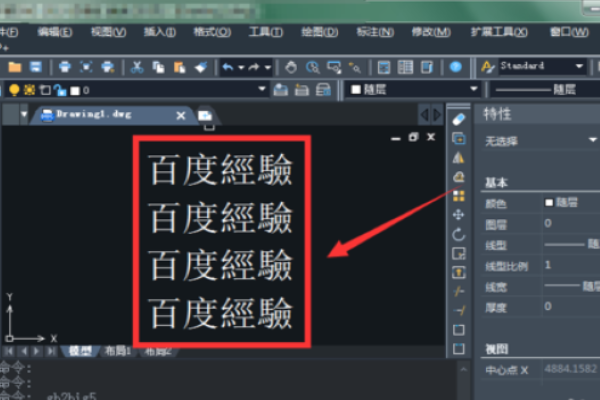Screen dimensions: 600x400
Task: Jump to last layout tab arrow
Action: (x=51, y=351)
